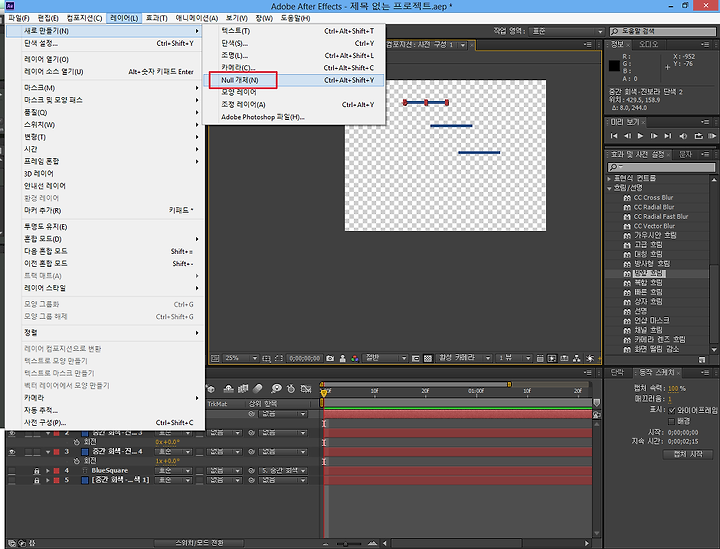Show BlueSquare layer via its visibility box

point(12,471)
